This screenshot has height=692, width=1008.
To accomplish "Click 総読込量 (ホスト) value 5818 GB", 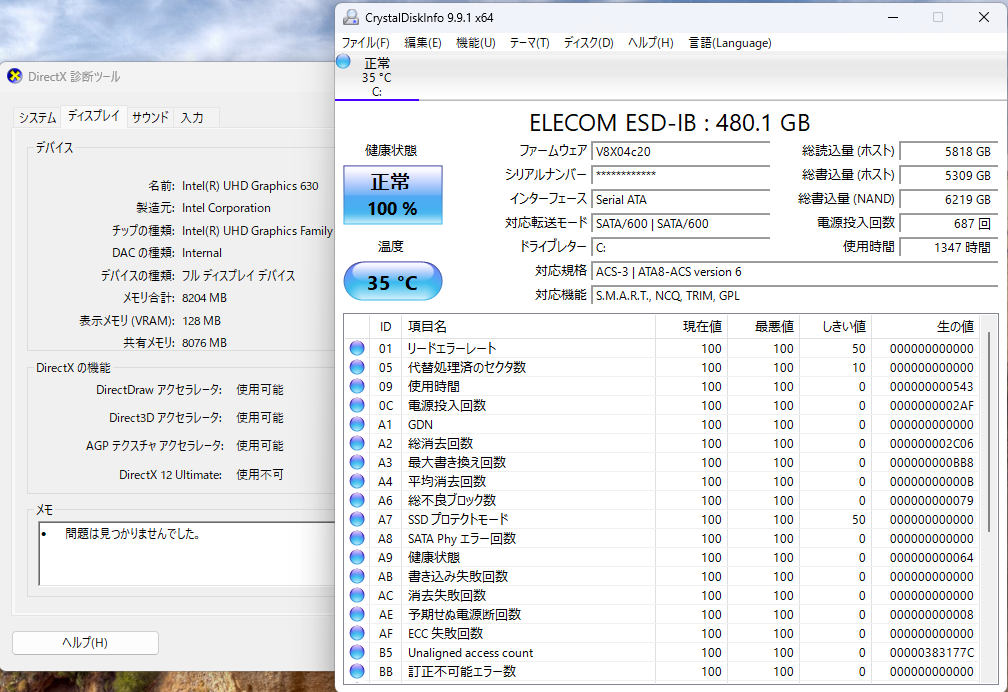I will pyautogui.click(x=948, y=152).
